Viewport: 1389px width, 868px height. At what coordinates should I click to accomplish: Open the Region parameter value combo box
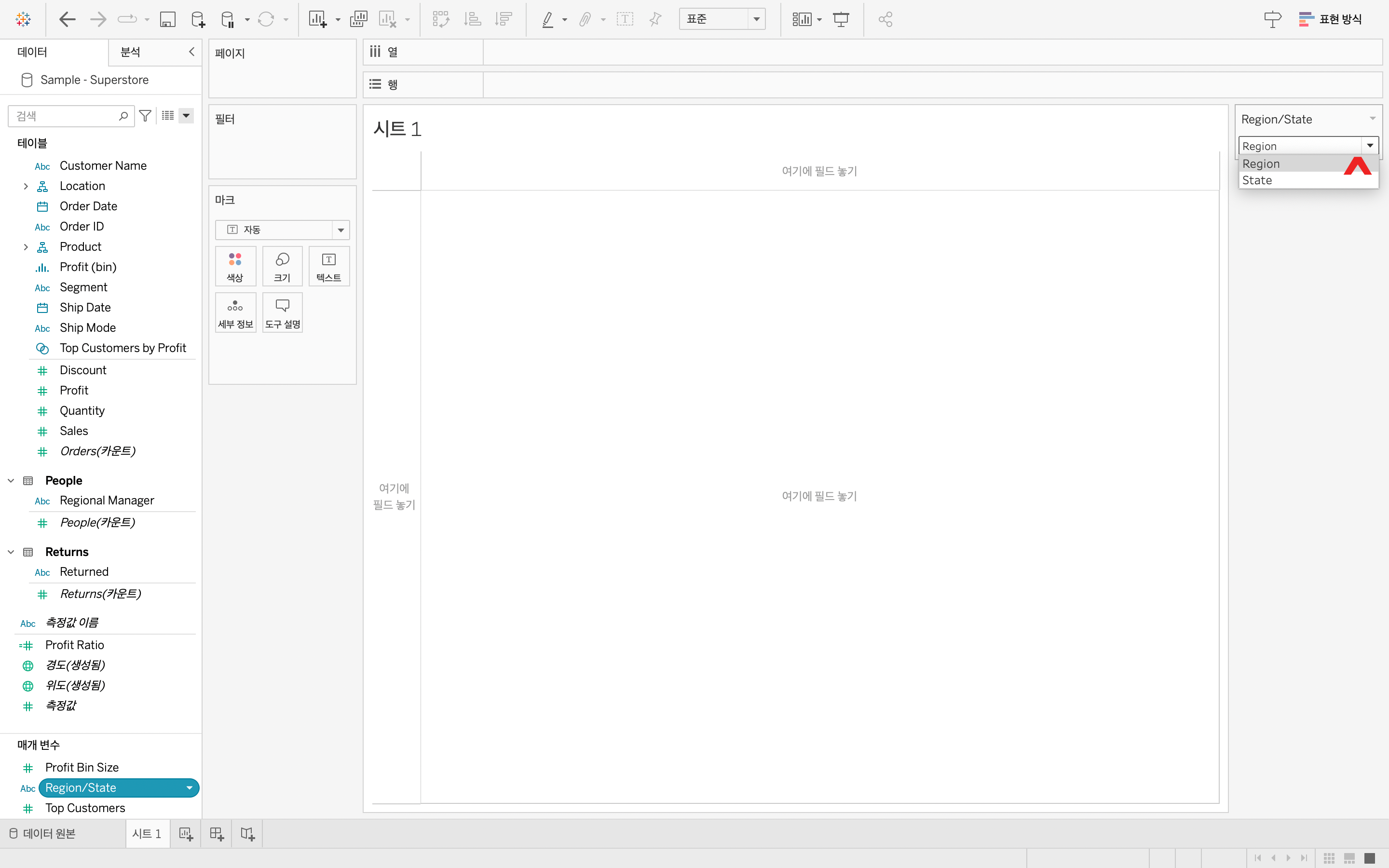[x=1308, y=146]
